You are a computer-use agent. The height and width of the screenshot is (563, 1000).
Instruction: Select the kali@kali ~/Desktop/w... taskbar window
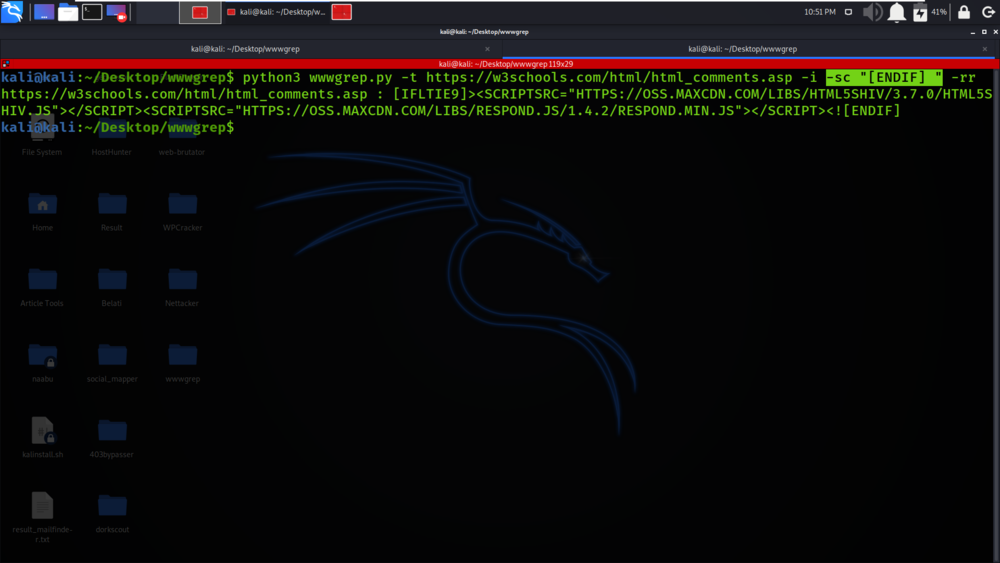click(276, 12)
